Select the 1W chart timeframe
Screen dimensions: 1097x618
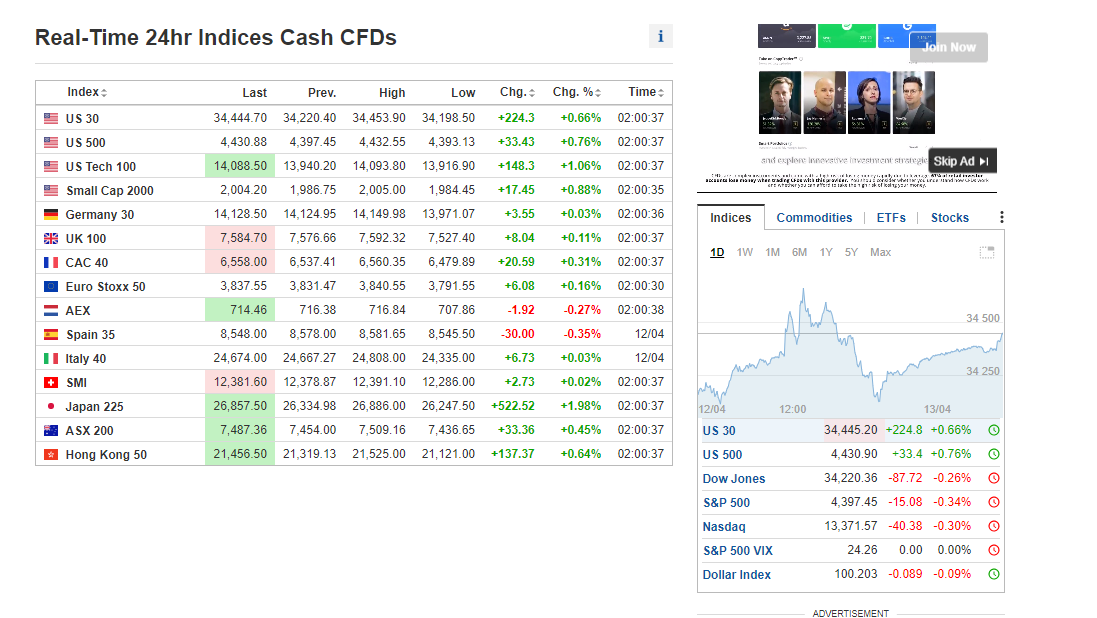pyautogui.click(x=745, y=252)
